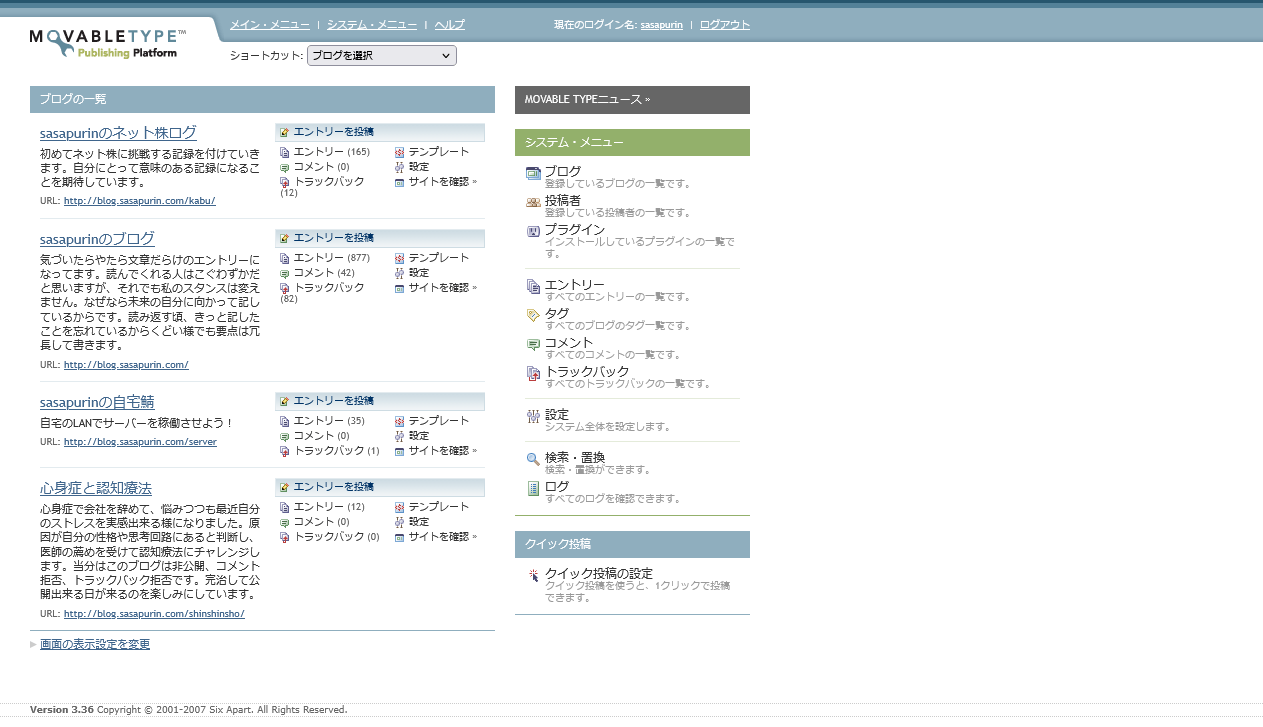Open 検索・置換 in the system menu
1263x727 pixels.
[575, 458]
